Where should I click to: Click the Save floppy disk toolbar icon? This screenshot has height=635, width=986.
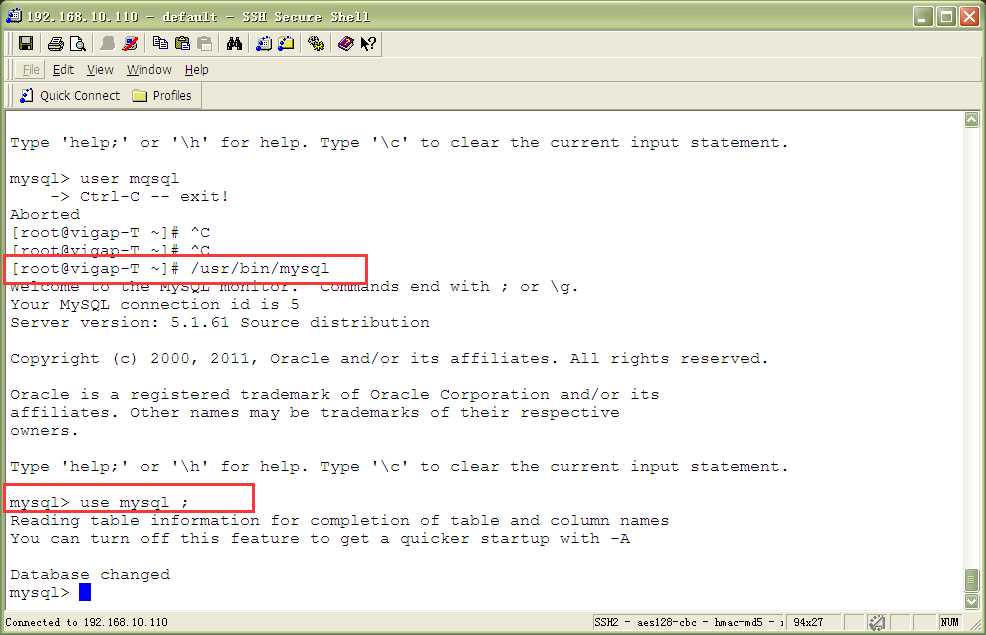point(26,43)
